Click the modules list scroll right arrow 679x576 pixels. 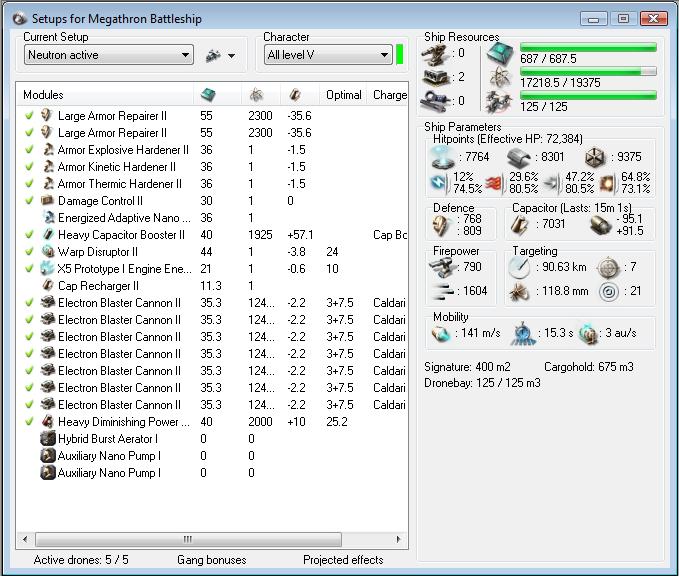point(398,540)
